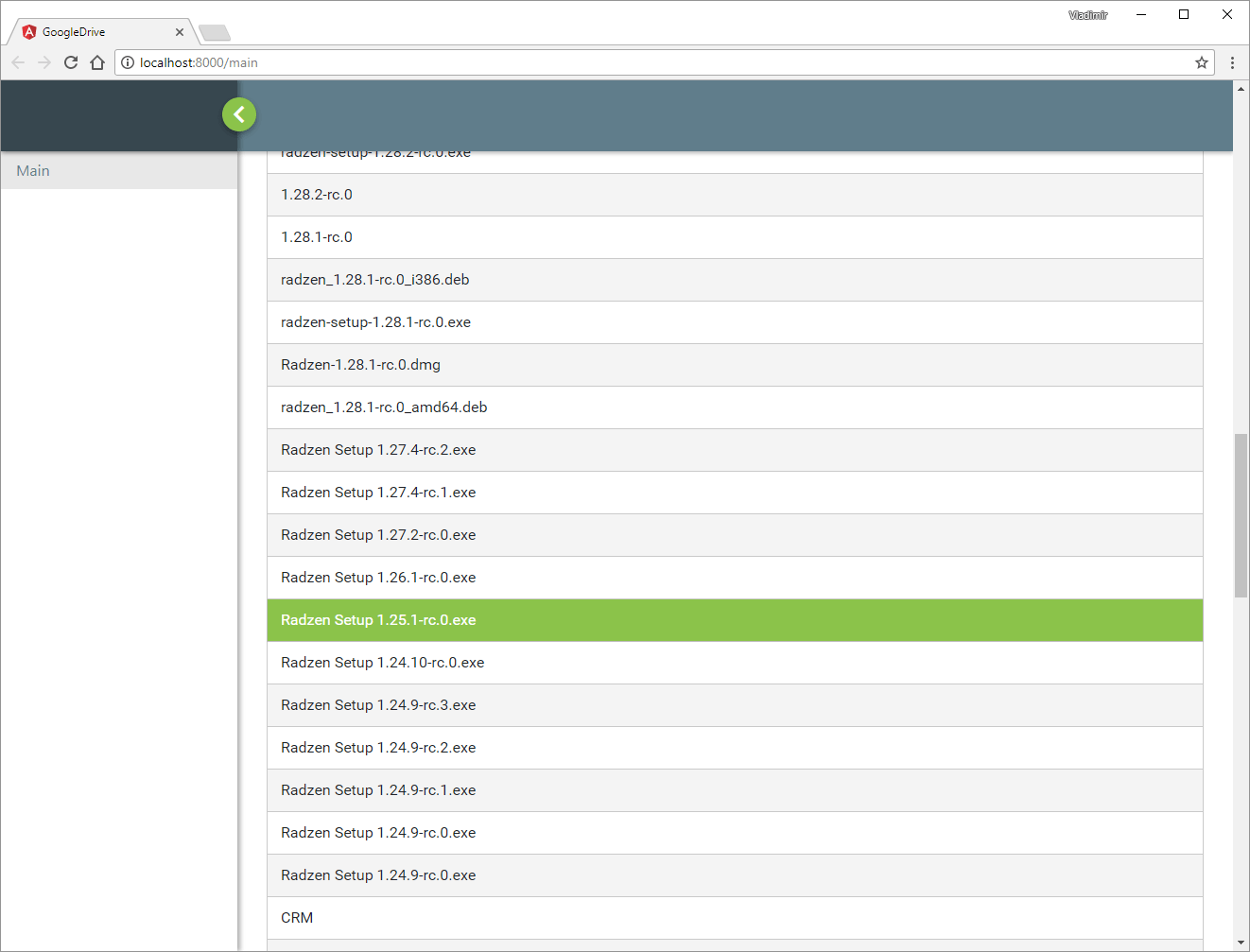This screenshot has height=952, width=1250.
Task: Select the GoogleDrive tab
Action: tap(102, 32)
